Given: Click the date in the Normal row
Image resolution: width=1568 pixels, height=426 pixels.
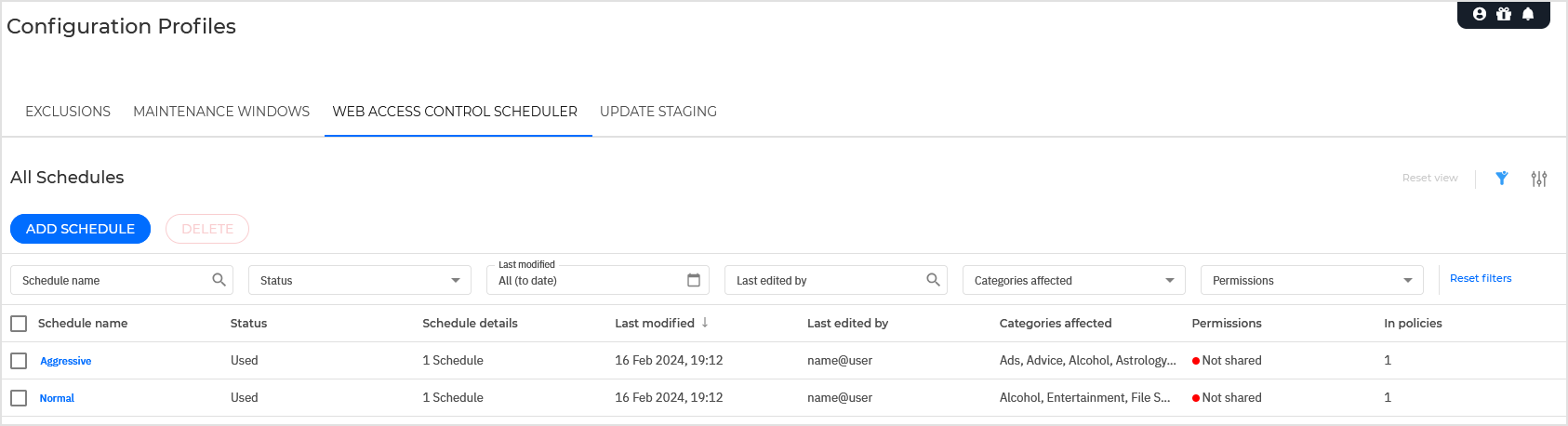Looking at the screenshot, I should tap(669, 397).
